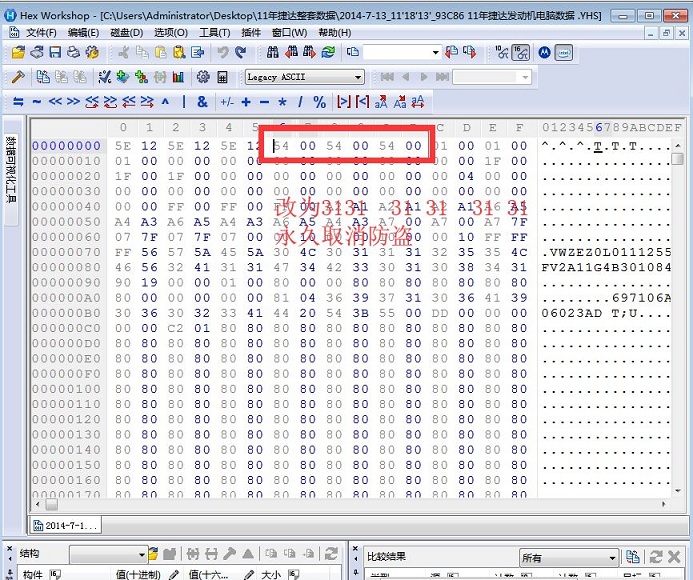
Task: Toggle the Intel byte order button
Action: pyautogui.click(x=564, y=52)
